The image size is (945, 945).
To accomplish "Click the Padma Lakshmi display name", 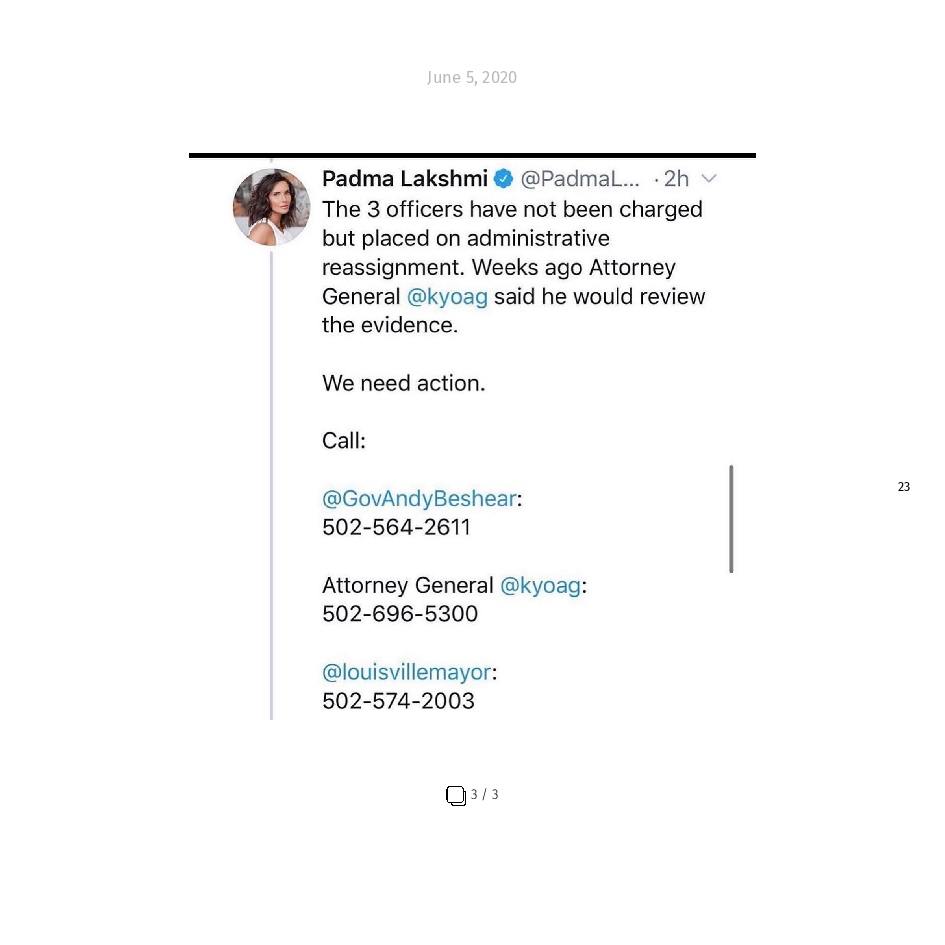I will (x=404, y=179).
